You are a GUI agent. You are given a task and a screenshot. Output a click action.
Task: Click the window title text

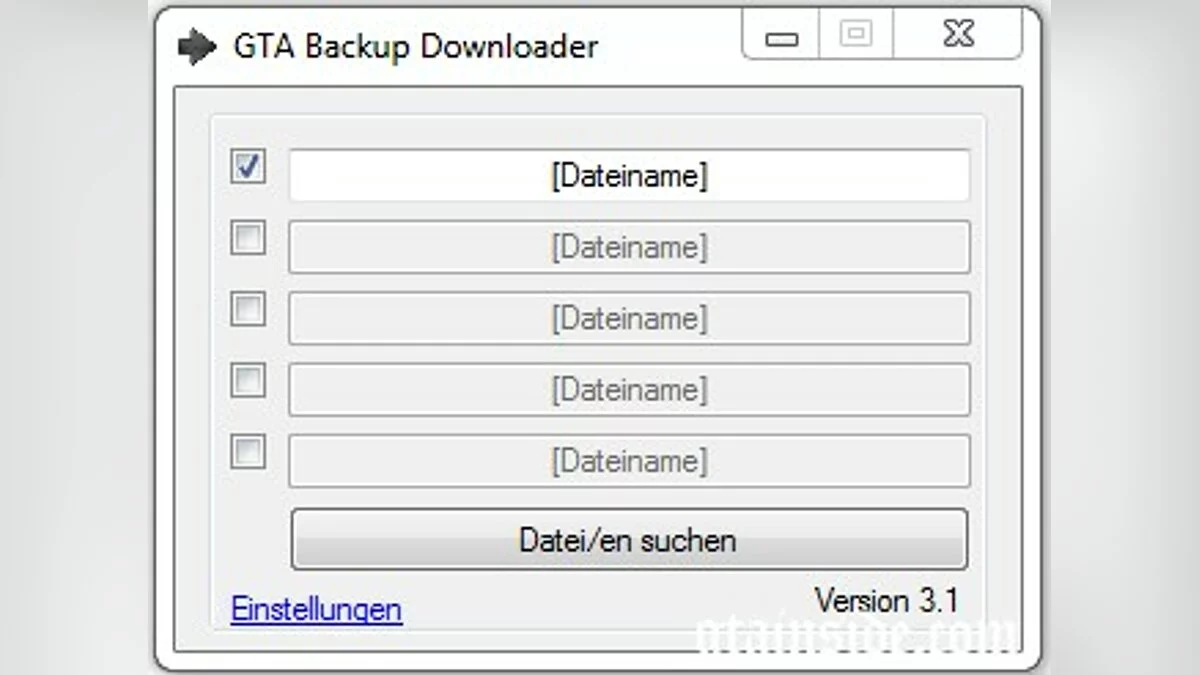[x=415, y=46]
